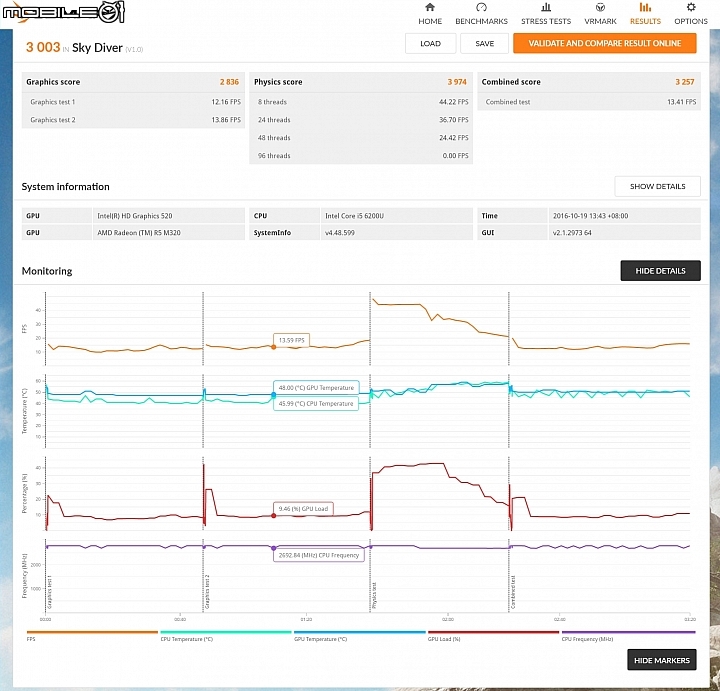This screenshot has height=691, width=720.
Task: Click the Combined test result row
Action: pyautogui.click(x=589, y=102)
